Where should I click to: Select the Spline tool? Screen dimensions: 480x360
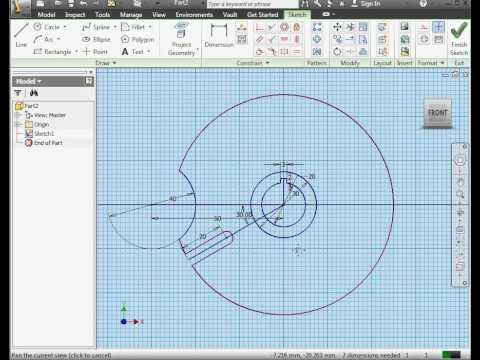coord(96,27)
